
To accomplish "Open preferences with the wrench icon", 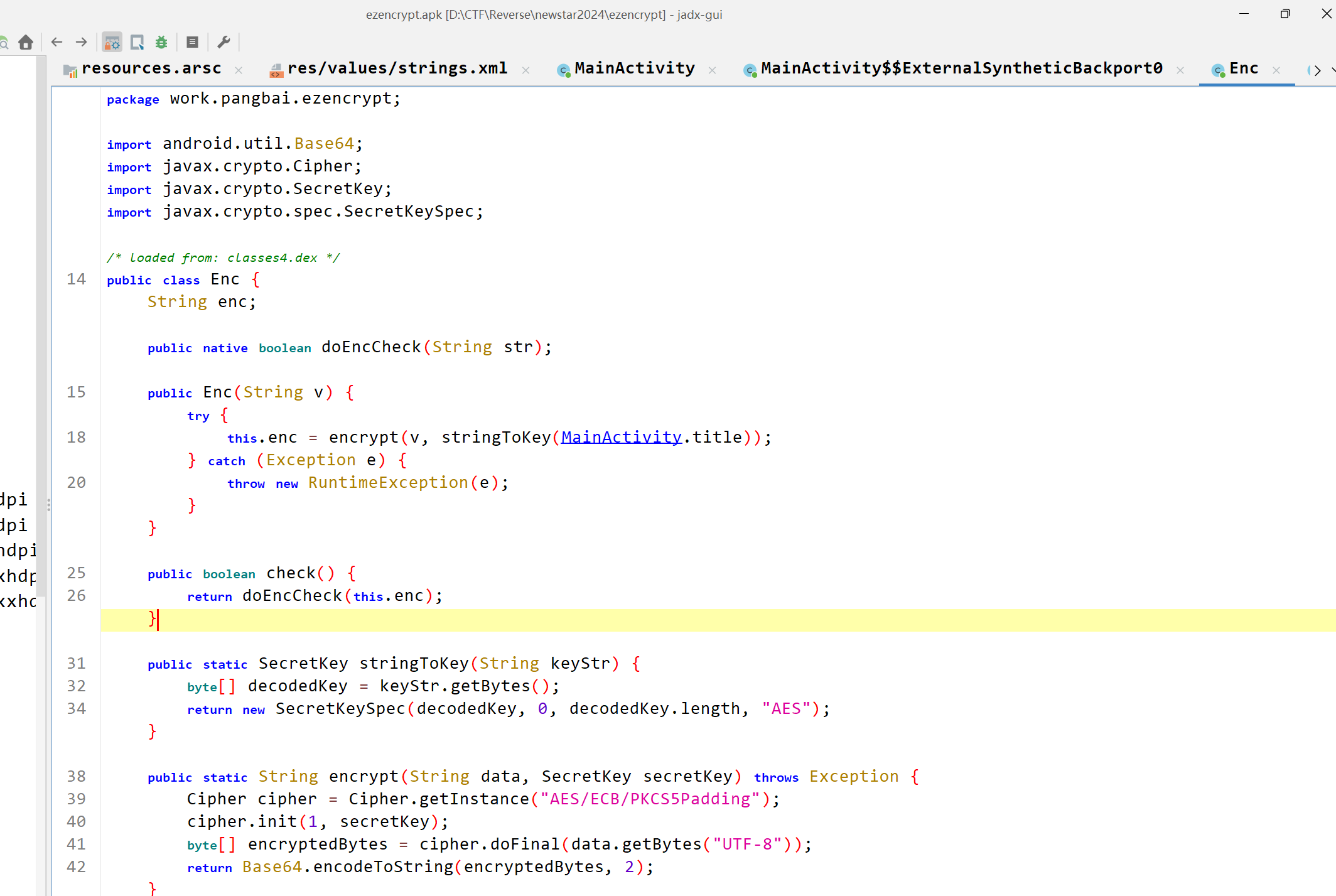I will point(224,42).
